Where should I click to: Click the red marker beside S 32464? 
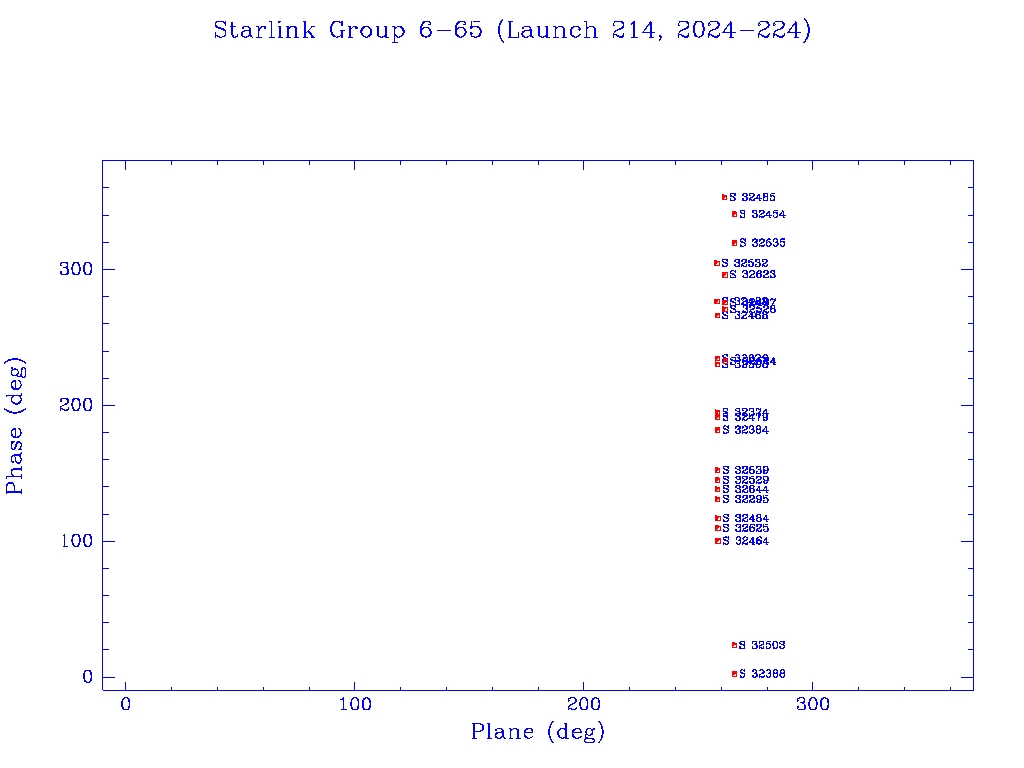(718, 541)
